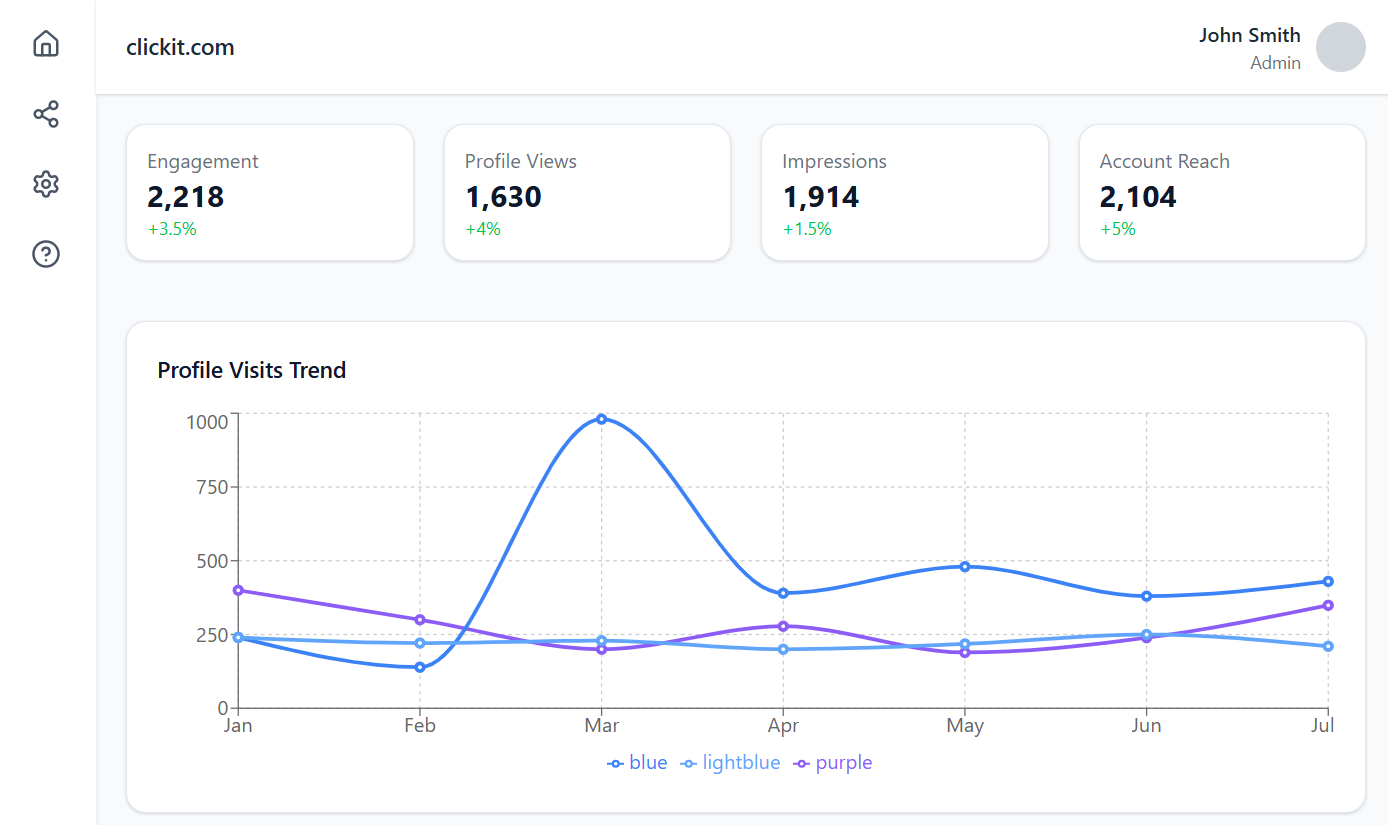Screen dimensions: 1388x825
Task: Click the John Smith user name
Action: (x=1250, y=36)
